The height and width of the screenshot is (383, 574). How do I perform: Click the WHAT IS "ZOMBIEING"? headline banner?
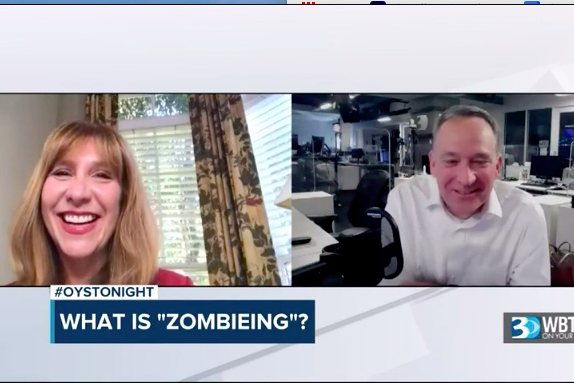pyautogui.click(x=182, y=321)
